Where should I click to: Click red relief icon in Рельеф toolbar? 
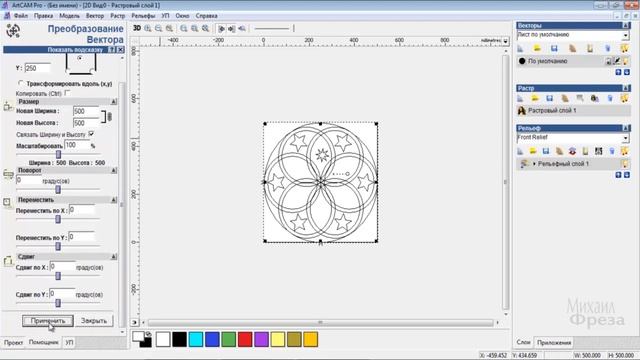(572, 151)
